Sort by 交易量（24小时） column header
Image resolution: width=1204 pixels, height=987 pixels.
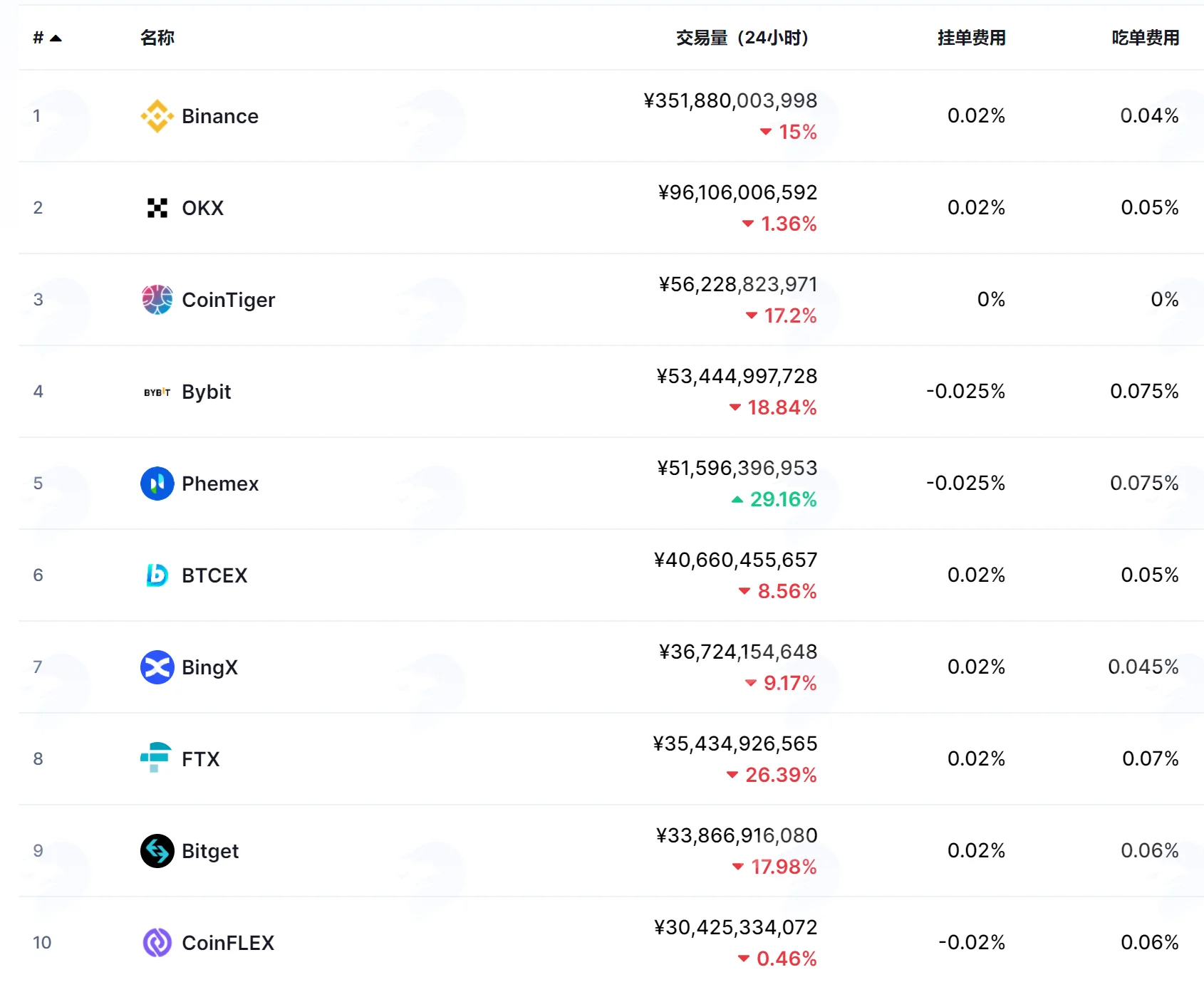click(x=742, y=38)
